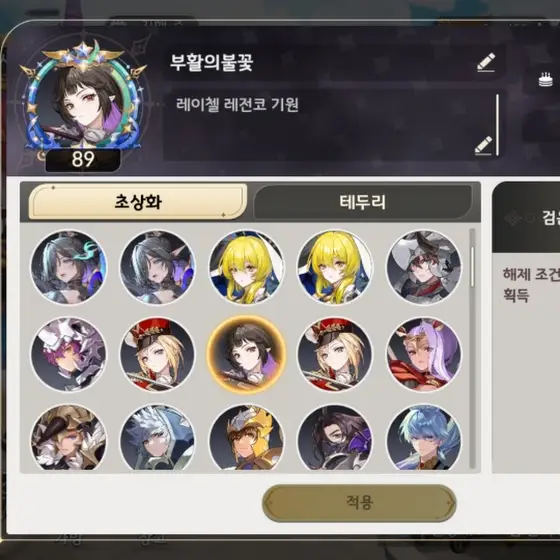Choose first yellow-haired girl portrait
Image resolution: width=560 pixels, height=560 pixels.
246,267
